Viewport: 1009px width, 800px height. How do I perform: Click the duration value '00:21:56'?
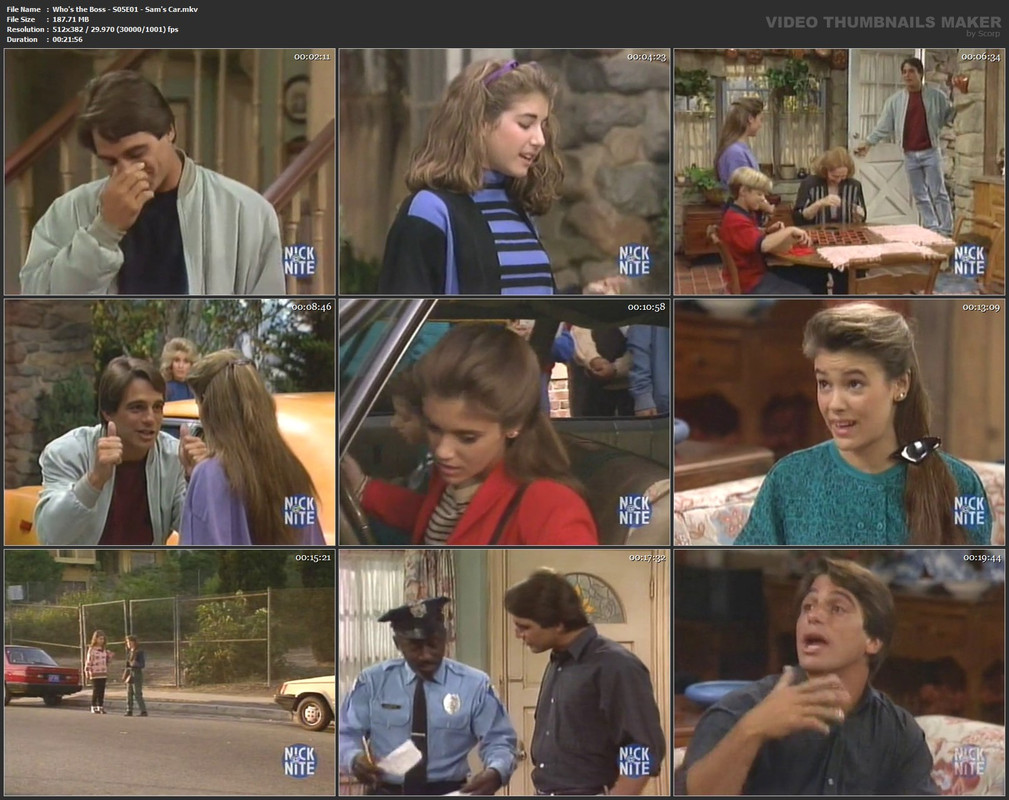pyautogui.click(x=68, y=39)
